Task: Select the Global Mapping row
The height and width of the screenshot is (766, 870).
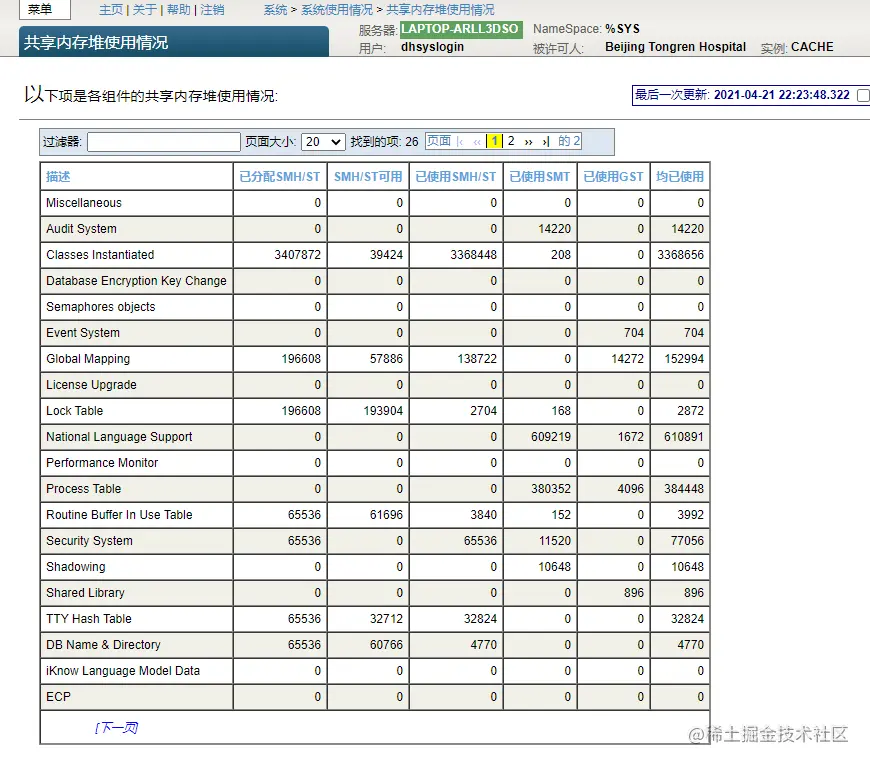Action: (x=375, y=359)
